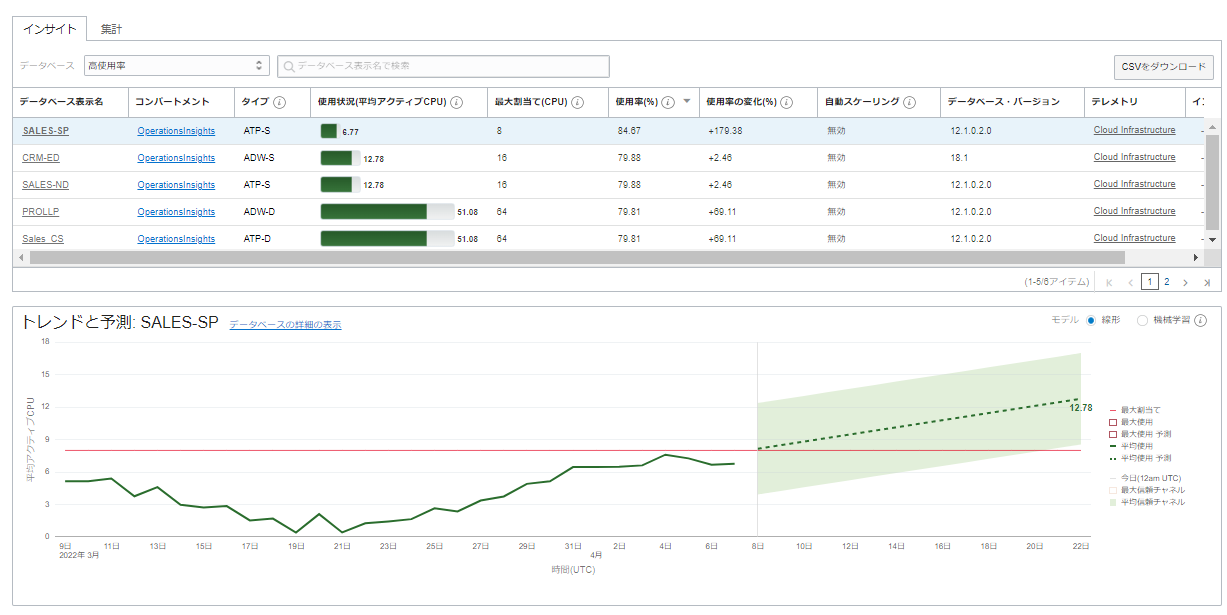Click the database display name search field
1227x615 pixels.
click(443, 66)
